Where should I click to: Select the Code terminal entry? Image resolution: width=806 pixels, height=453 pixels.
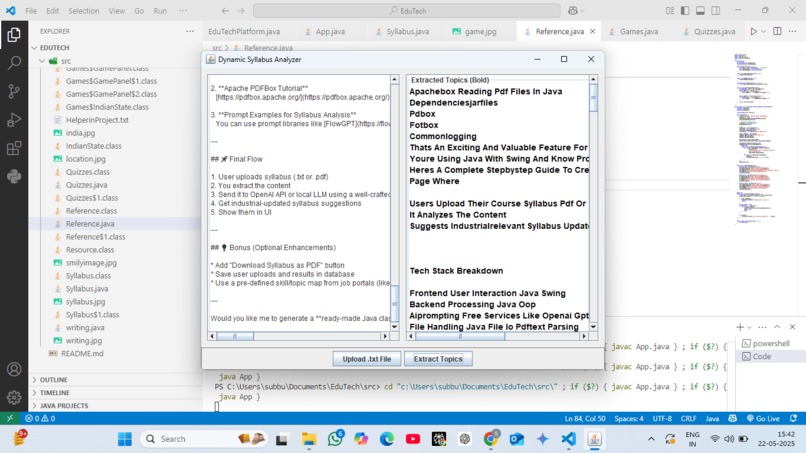[x=771, y=356]
